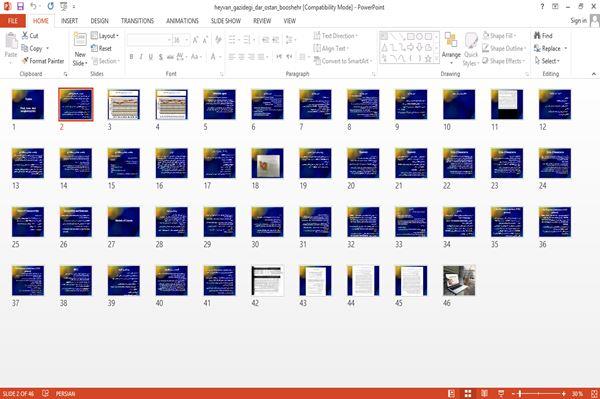Click the Paste clipboard icon
This screenshot has height=399, width=600.
(11, 41)
